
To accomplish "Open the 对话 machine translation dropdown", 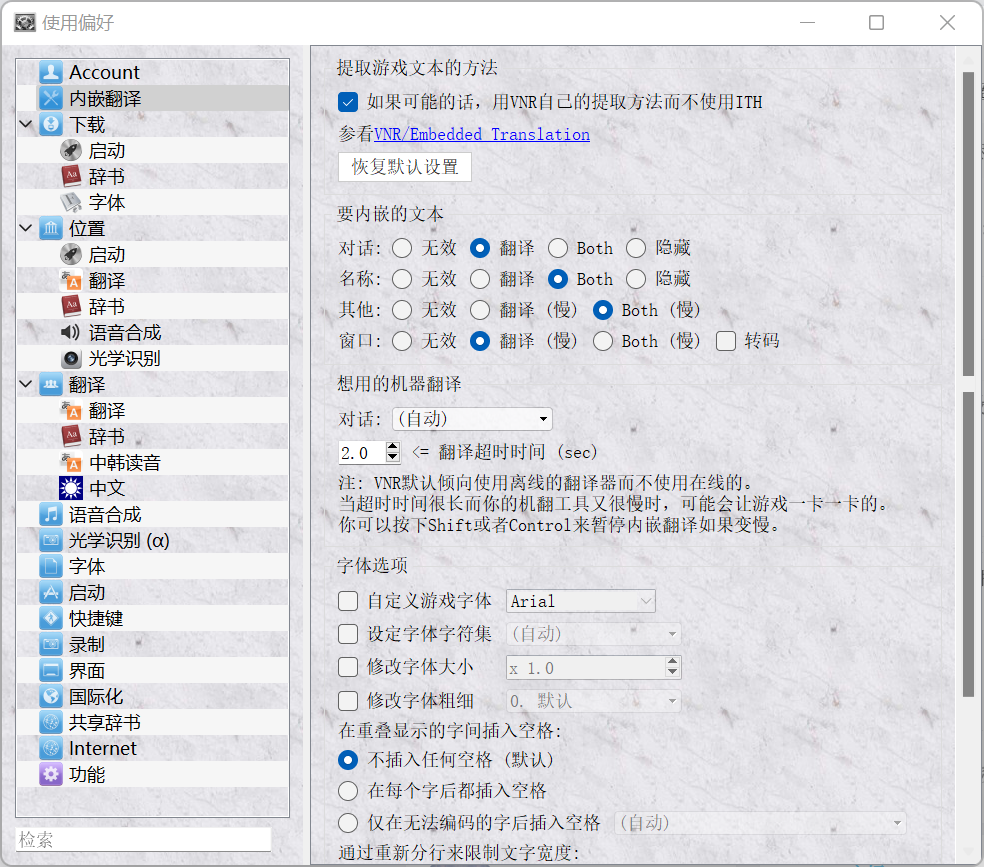I will point(472,419).
